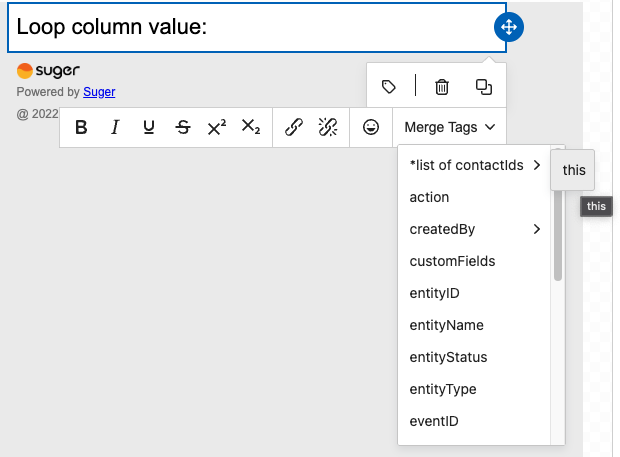Open the emoji picker
The height and width of the screenshot is (457, 620).
[371, 128]
